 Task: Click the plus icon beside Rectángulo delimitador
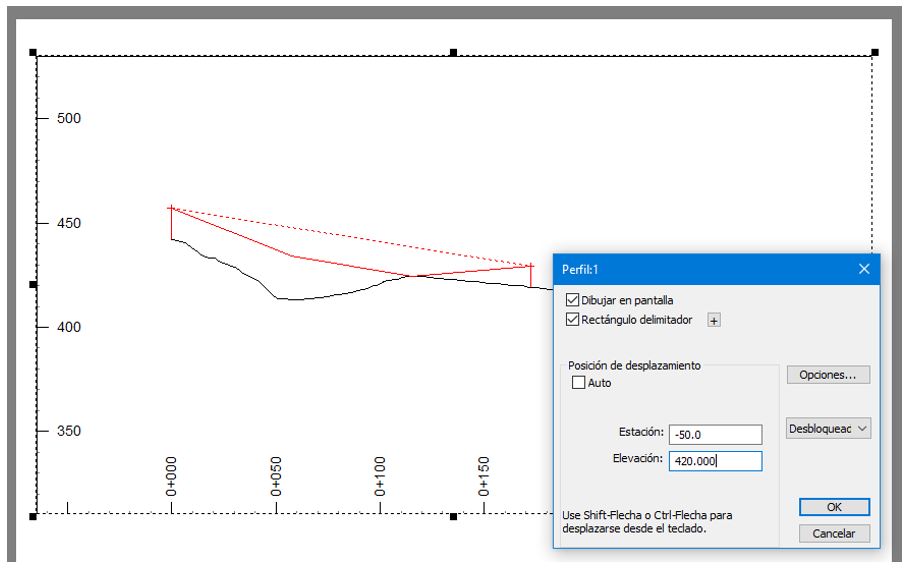714,320
